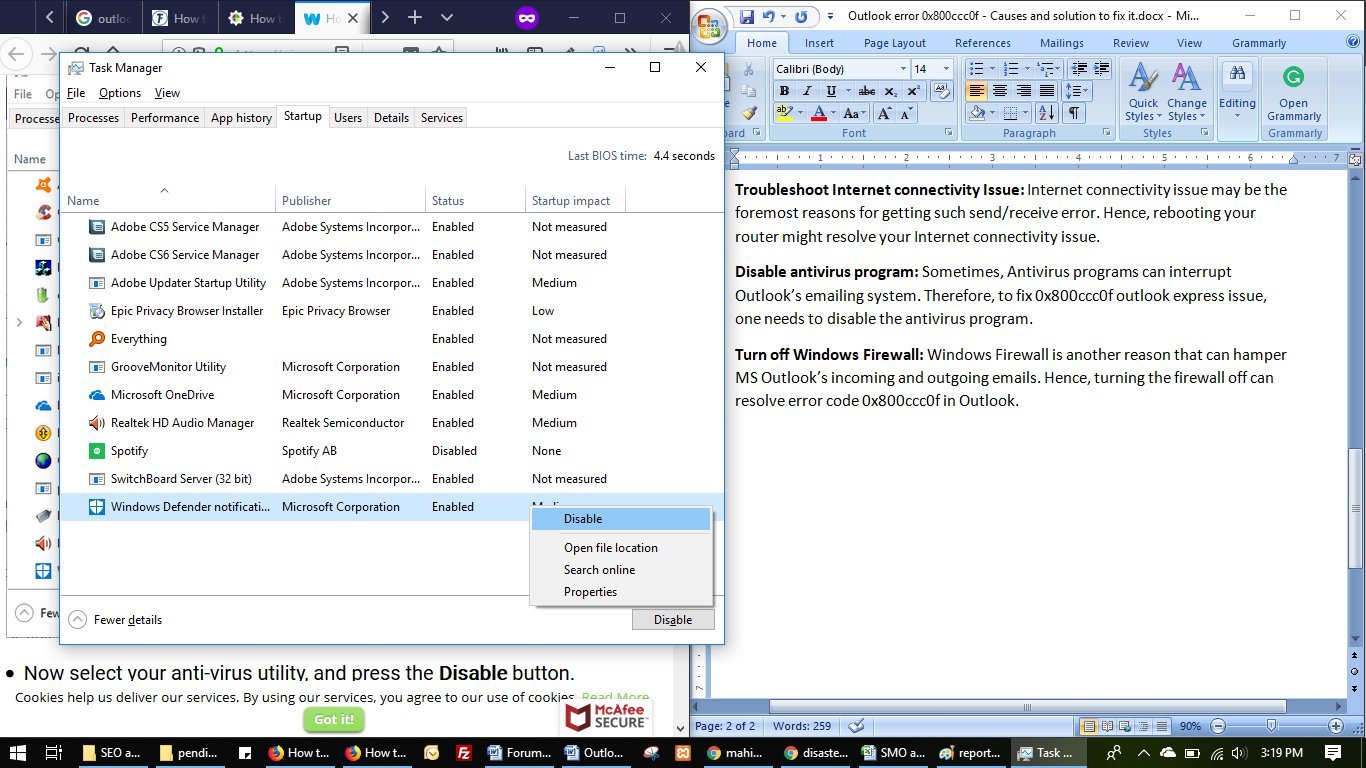The width and height of the screenshot is (1366, 768).
Task: Apply subscript formatting in Word
Action: [891, 91]
